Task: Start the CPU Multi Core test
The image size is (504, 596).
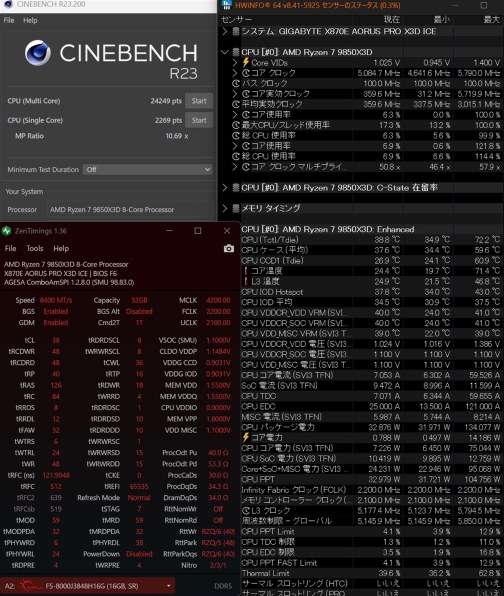Action: point(199,101)
